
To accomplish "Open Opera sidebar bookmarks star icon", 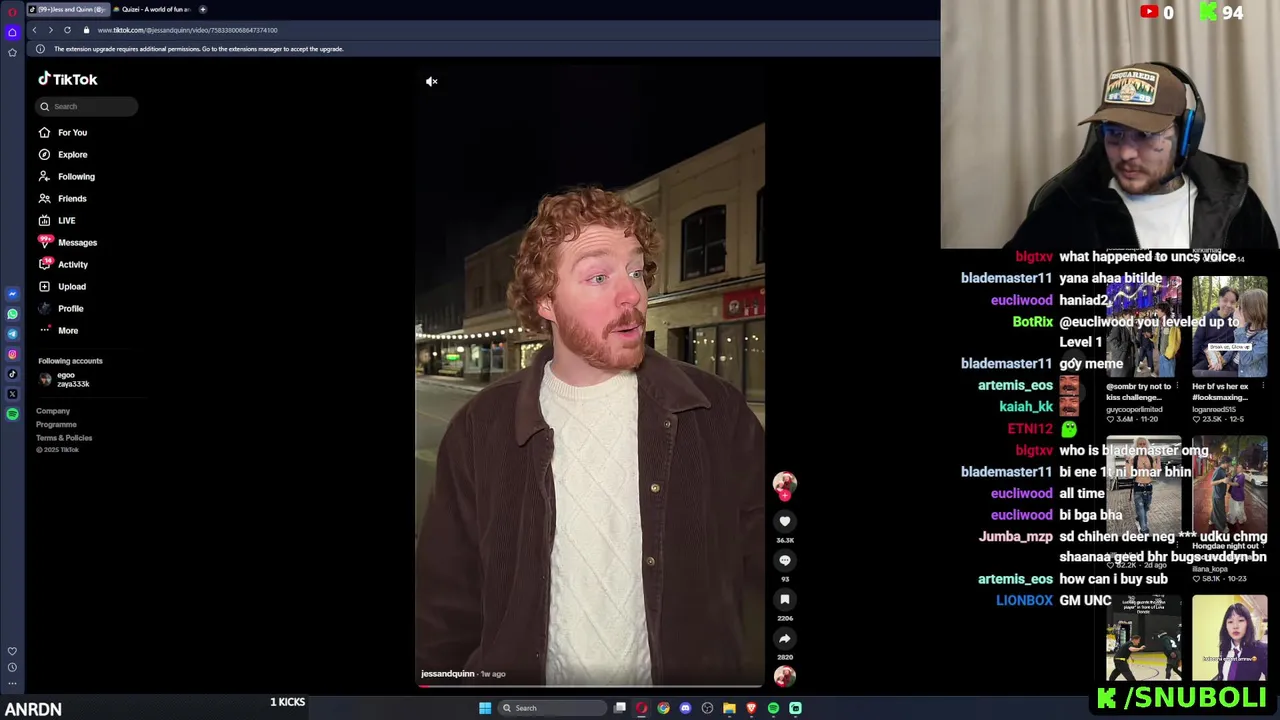I will click(x=12, y=52).
